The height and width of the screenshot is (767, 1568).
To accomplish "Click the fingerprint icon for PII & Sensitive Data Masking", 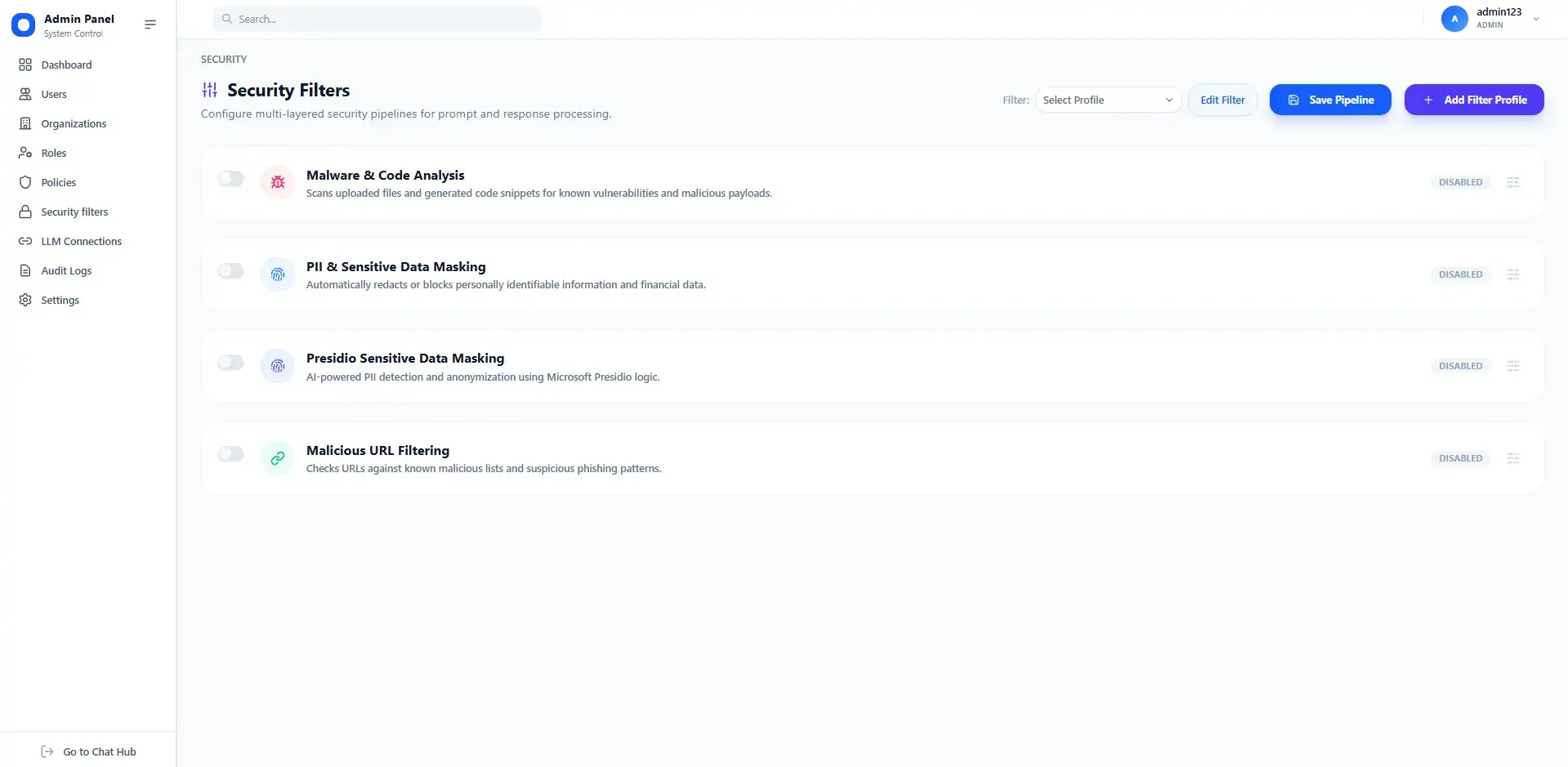I will click(x=278, y=274).
